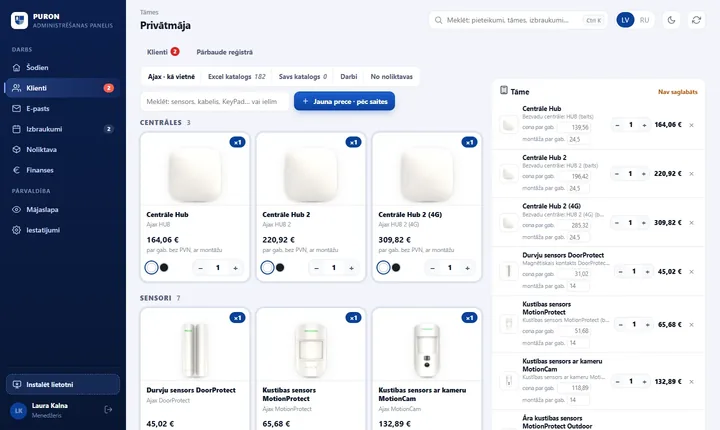
Task: Click the Tāmes breadcrumb link
Action: coord(149,12)
